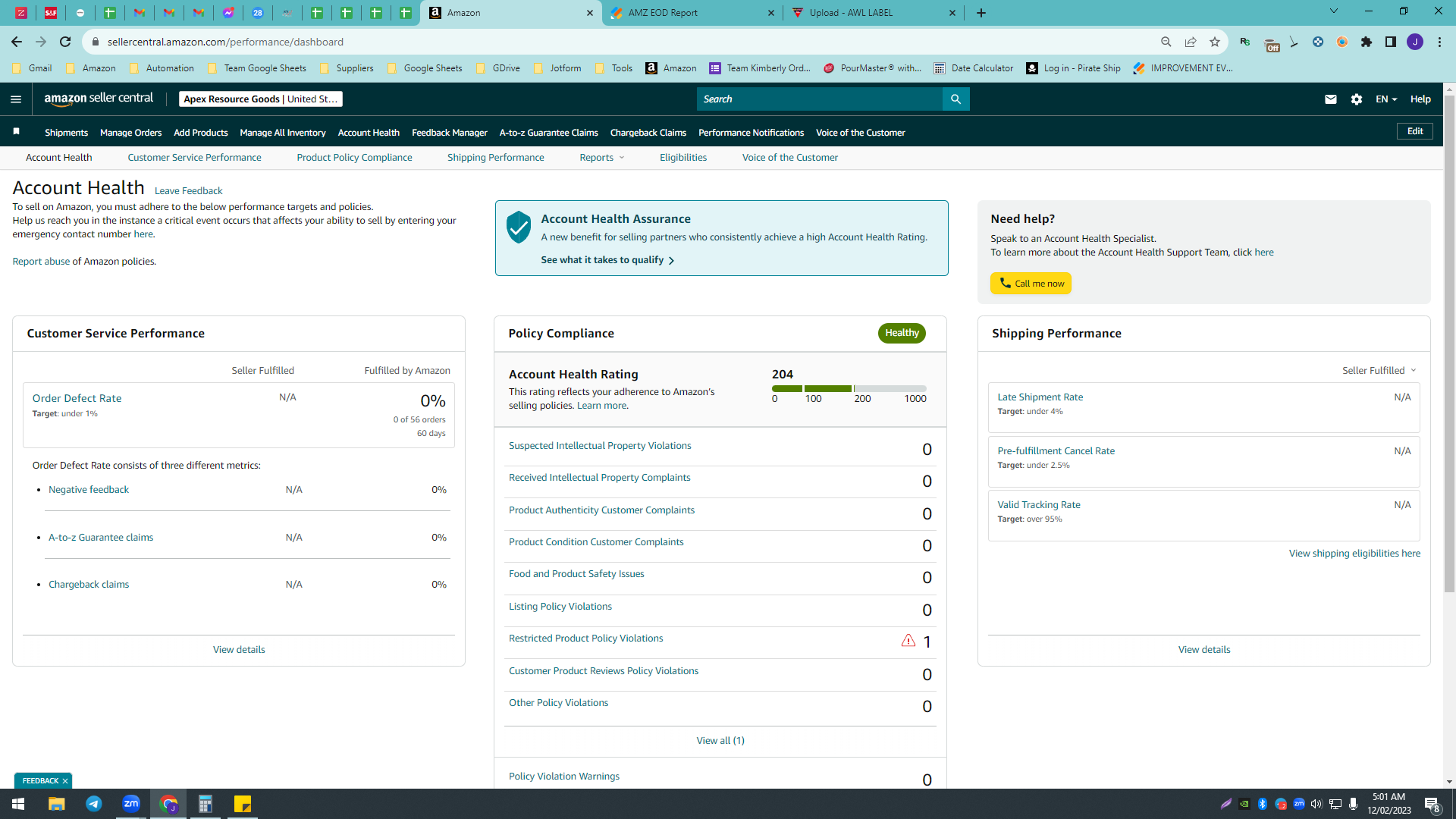Open Zoom from the taskbar
Image resolution: width=1456 pixels, height=819 pixels.
[131, 804]
